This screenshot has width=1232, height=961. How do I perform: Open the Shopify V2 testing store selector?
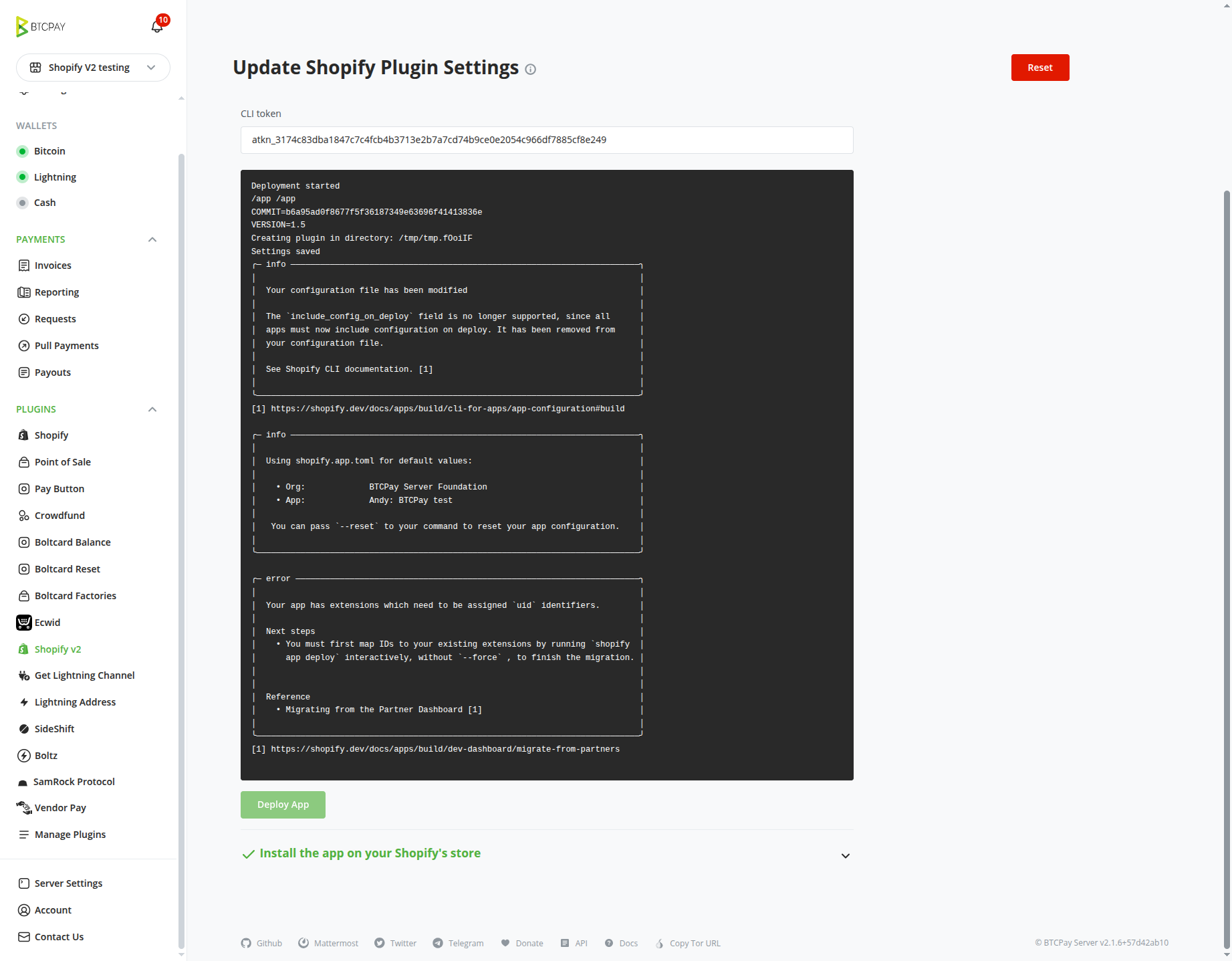click(93, 68)
